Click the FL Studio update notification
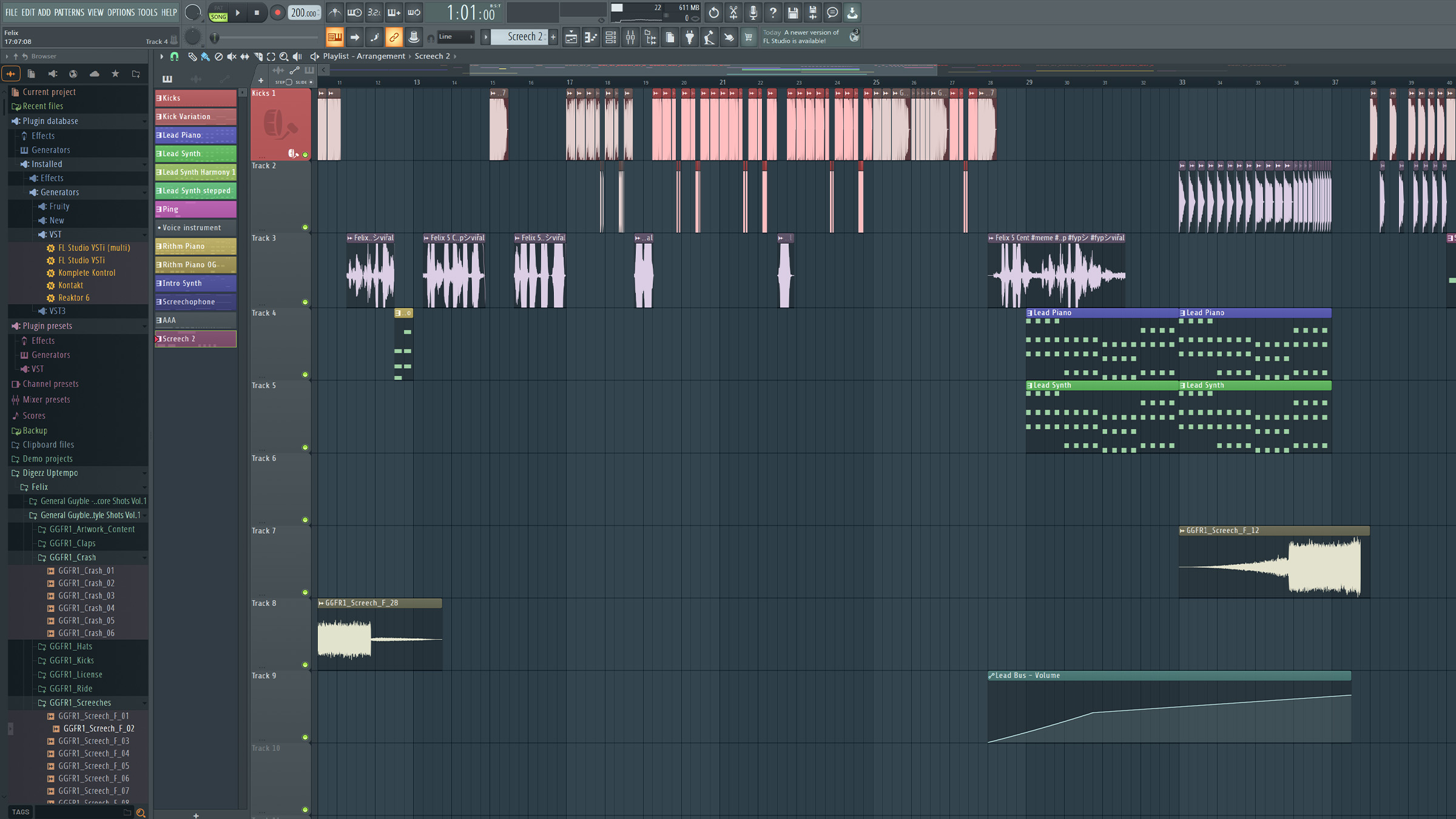The image size is (1456, 819). pos(802,37)
